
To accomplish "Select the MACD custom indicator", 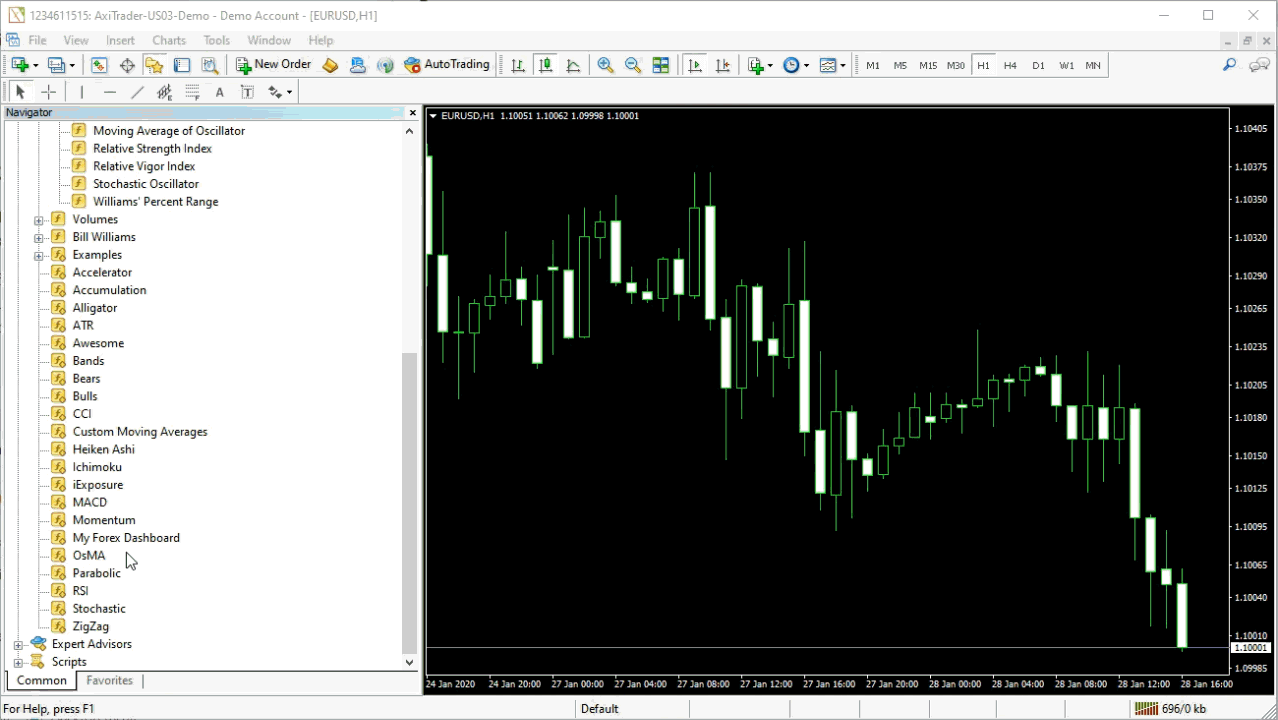I will click(x=90, y=502).
